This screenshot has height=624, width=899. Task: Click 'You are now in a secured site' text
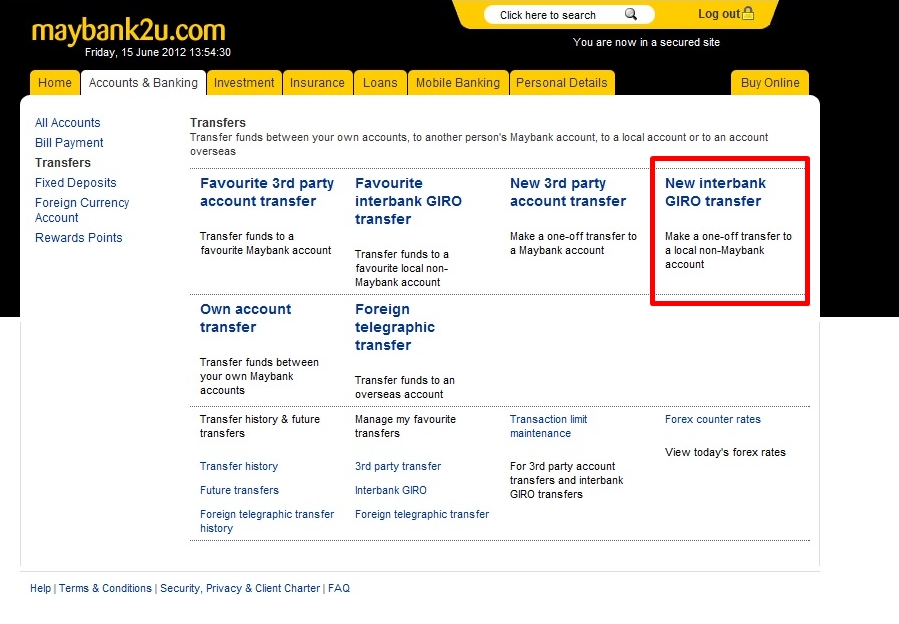click(646, 42)
